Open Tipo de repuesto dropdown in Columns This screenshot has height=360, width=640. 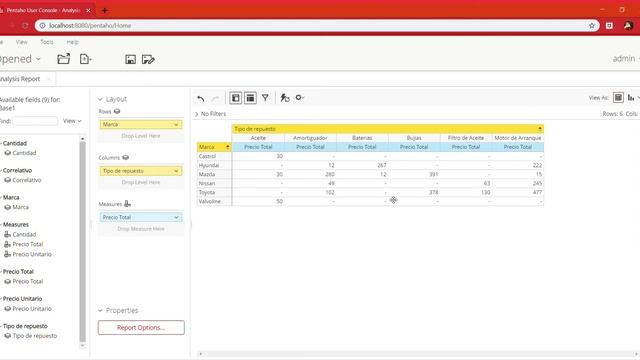176,171
